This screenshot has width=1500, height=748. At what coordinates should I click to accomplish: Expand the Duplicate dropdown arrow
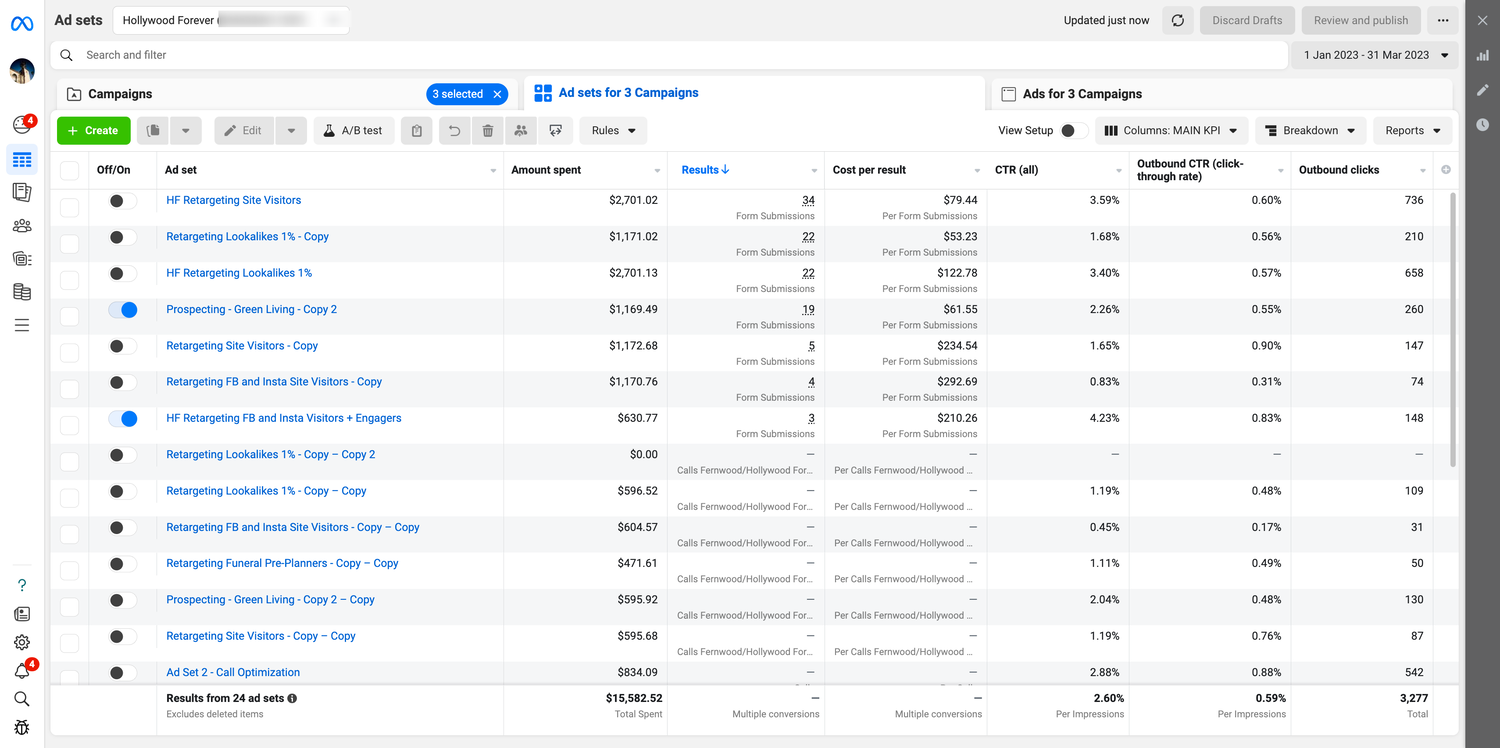point(186,131)
